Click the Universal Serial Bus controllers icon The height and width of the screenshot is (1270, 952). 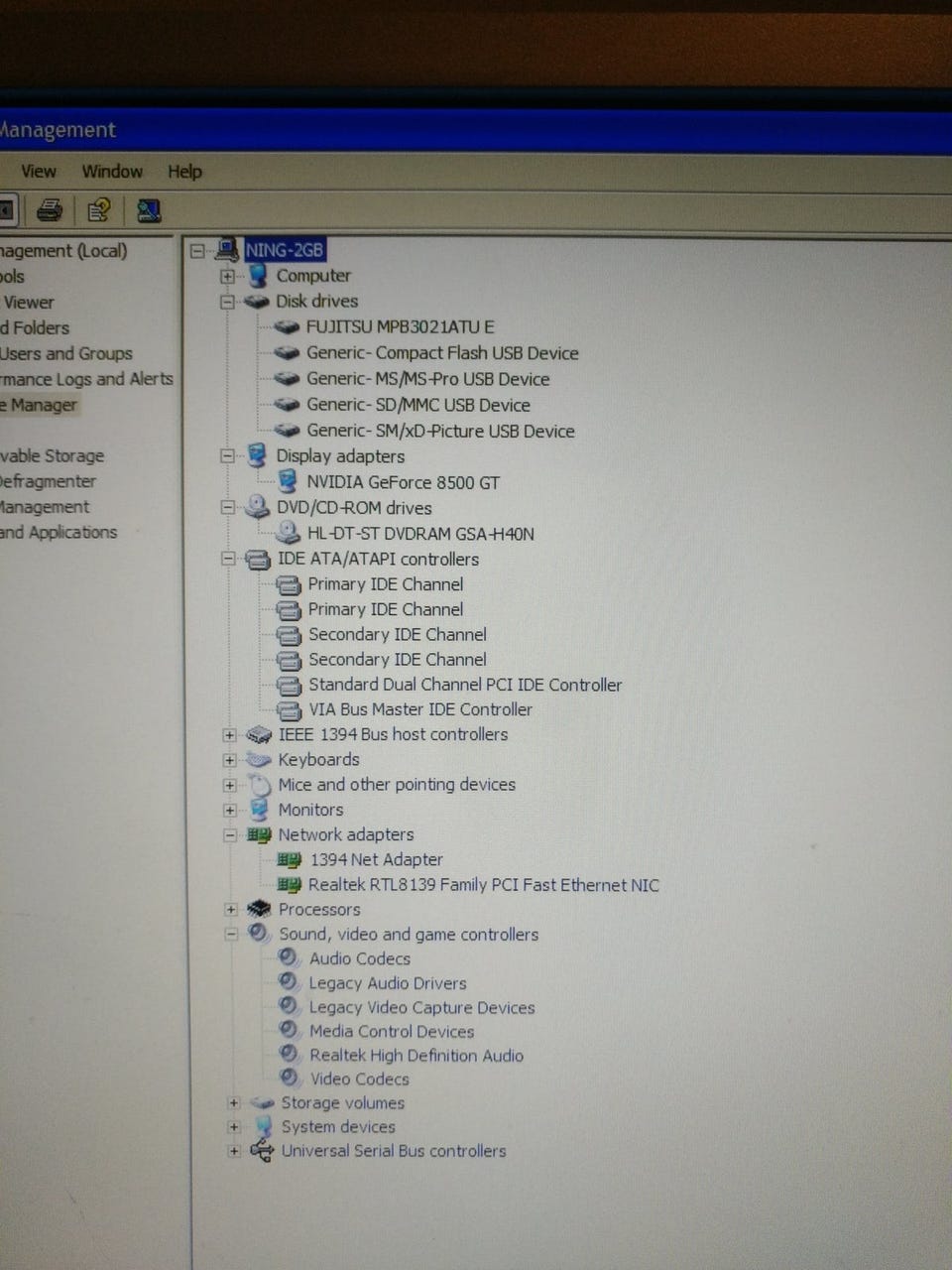tap(262, 1151)
